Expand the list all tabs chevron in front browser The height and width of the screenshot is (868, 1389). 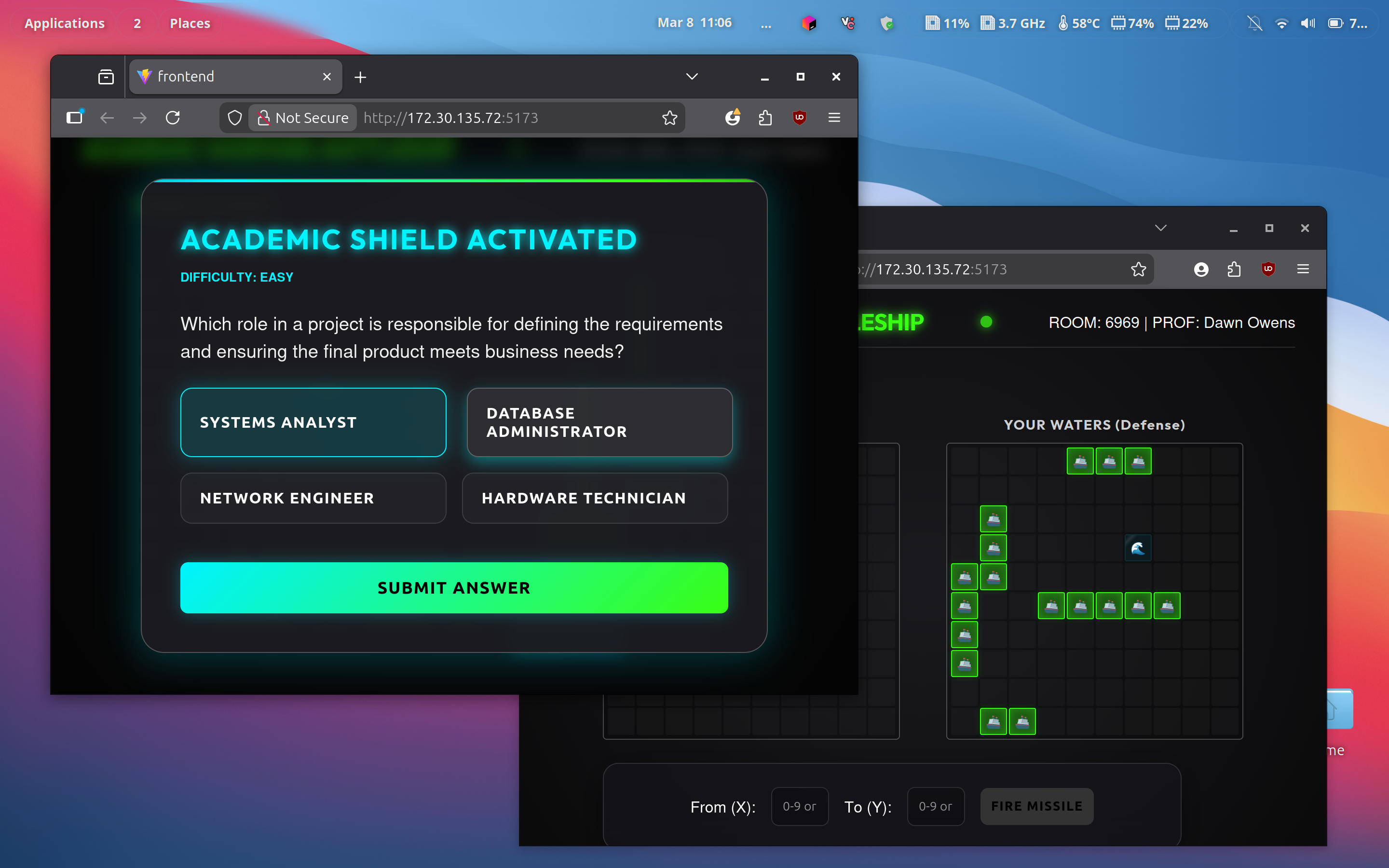click(692, 76)
